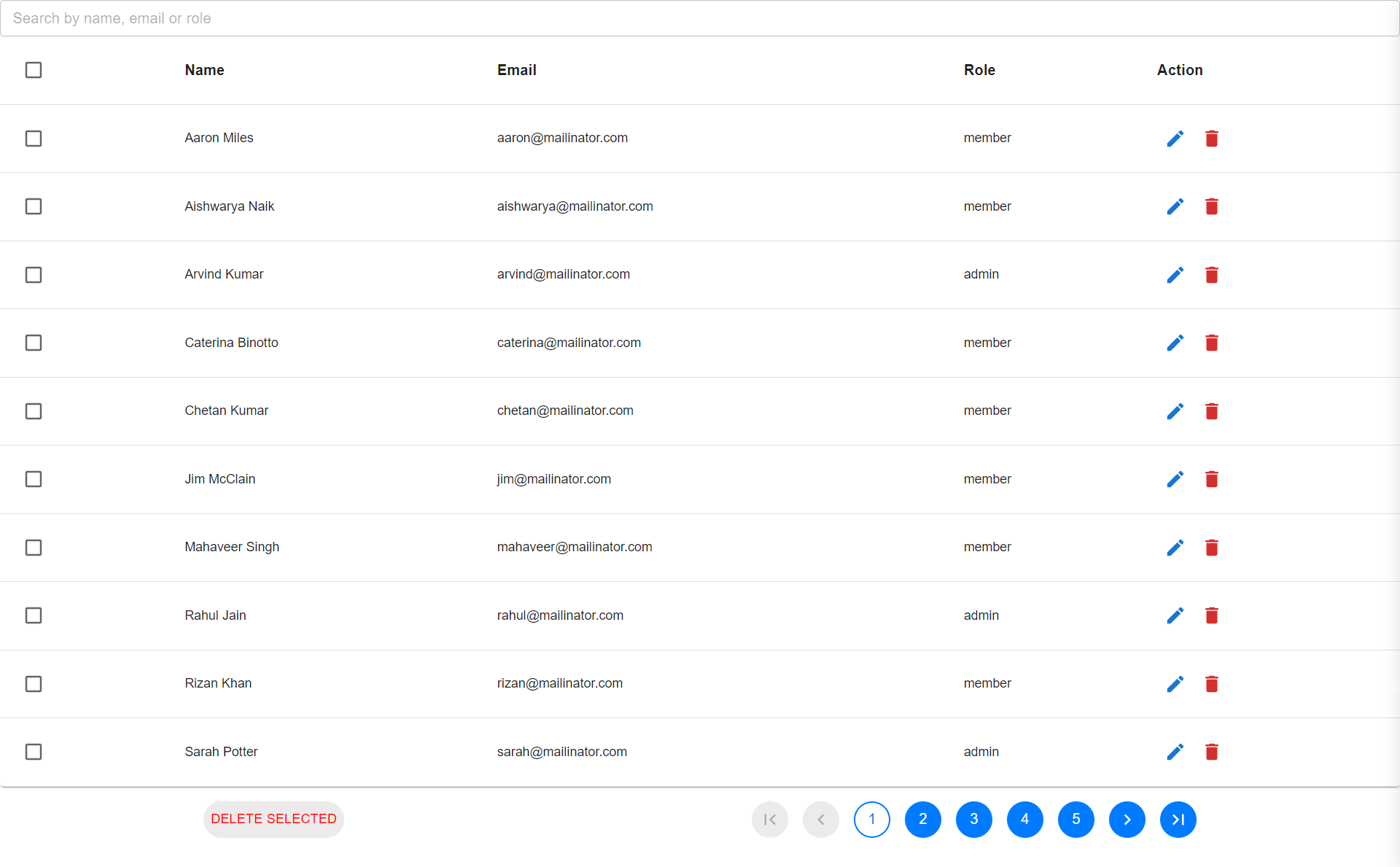Check the box for Rahul Jain

click(34, 615)
